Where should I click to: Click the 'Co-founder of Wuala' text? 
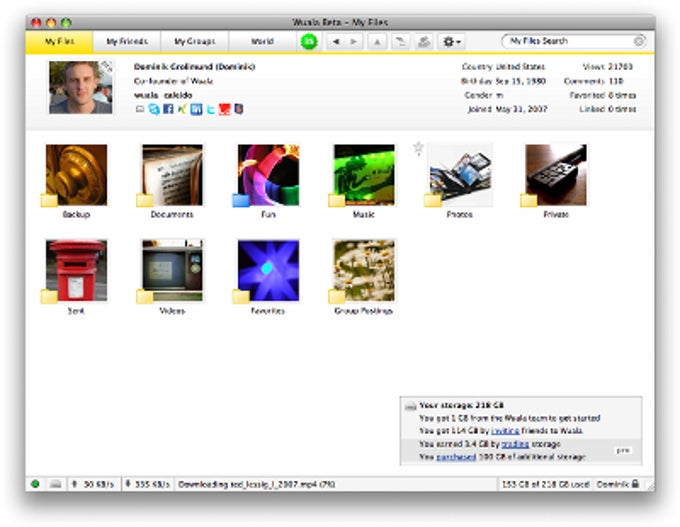pos(173,81)
